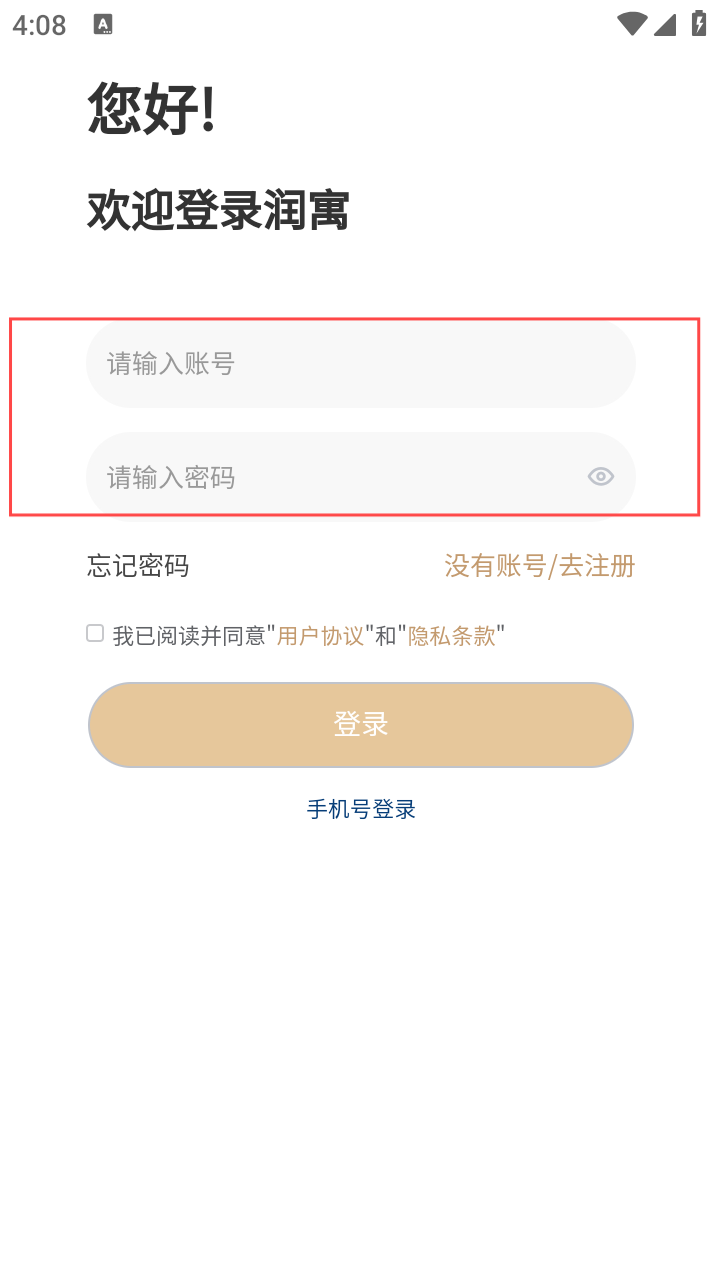Go to 没有账号/去注册 registration

[540, 566]
